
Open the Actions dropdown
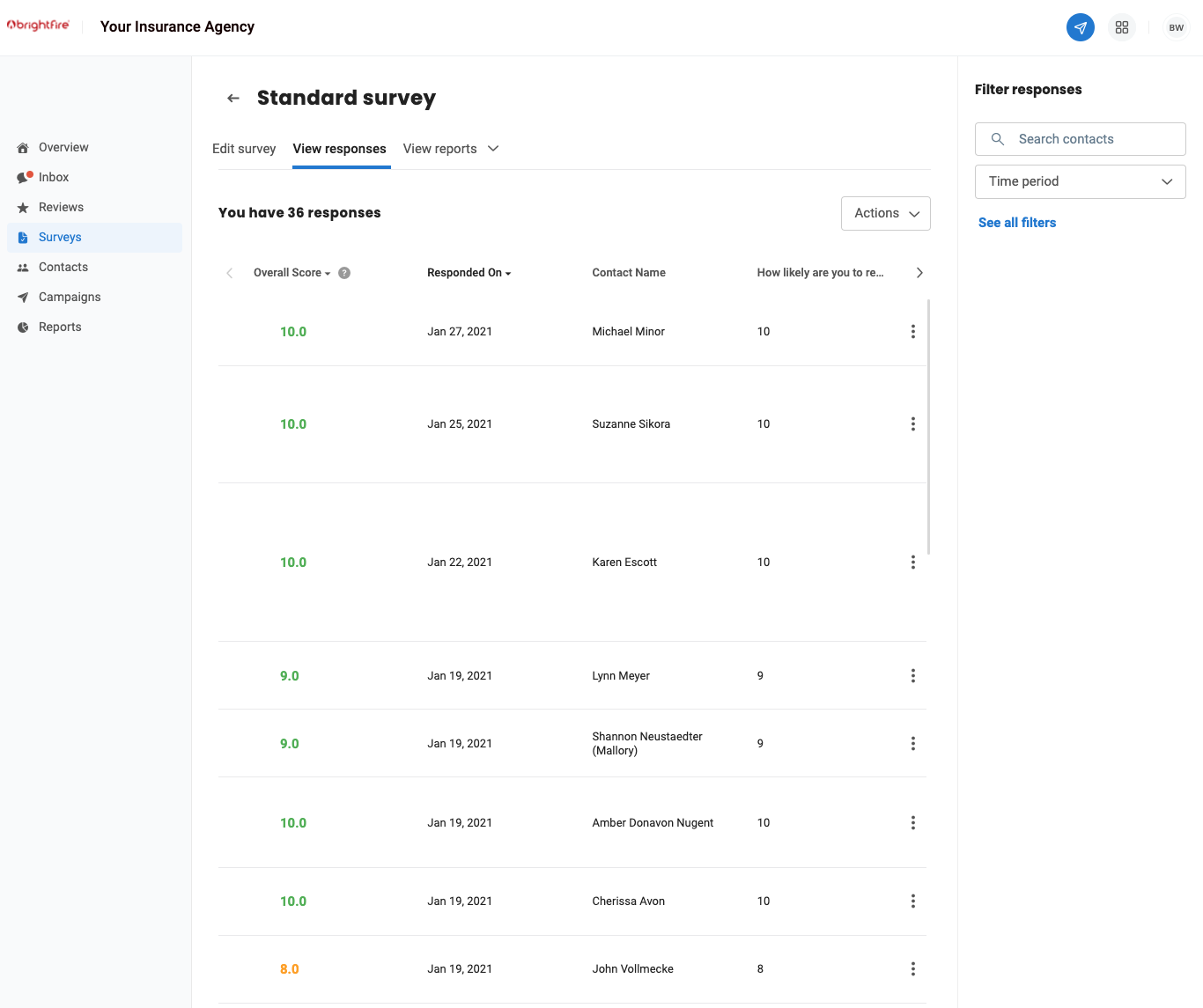(x=885, y=213)
